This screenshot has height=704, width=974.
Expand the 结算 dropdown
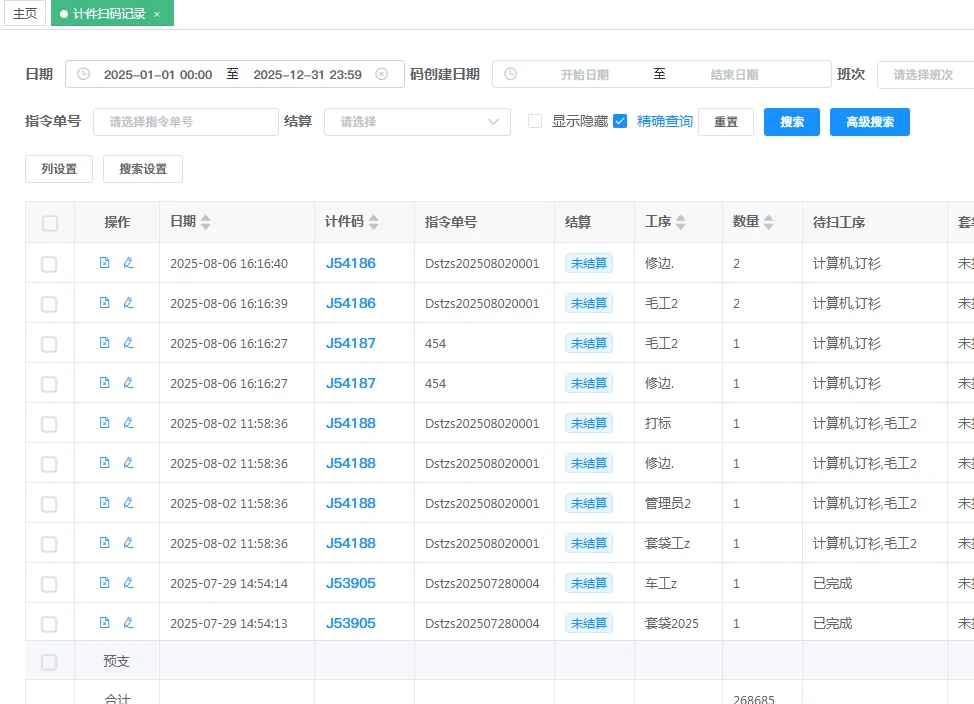point(417,122)
